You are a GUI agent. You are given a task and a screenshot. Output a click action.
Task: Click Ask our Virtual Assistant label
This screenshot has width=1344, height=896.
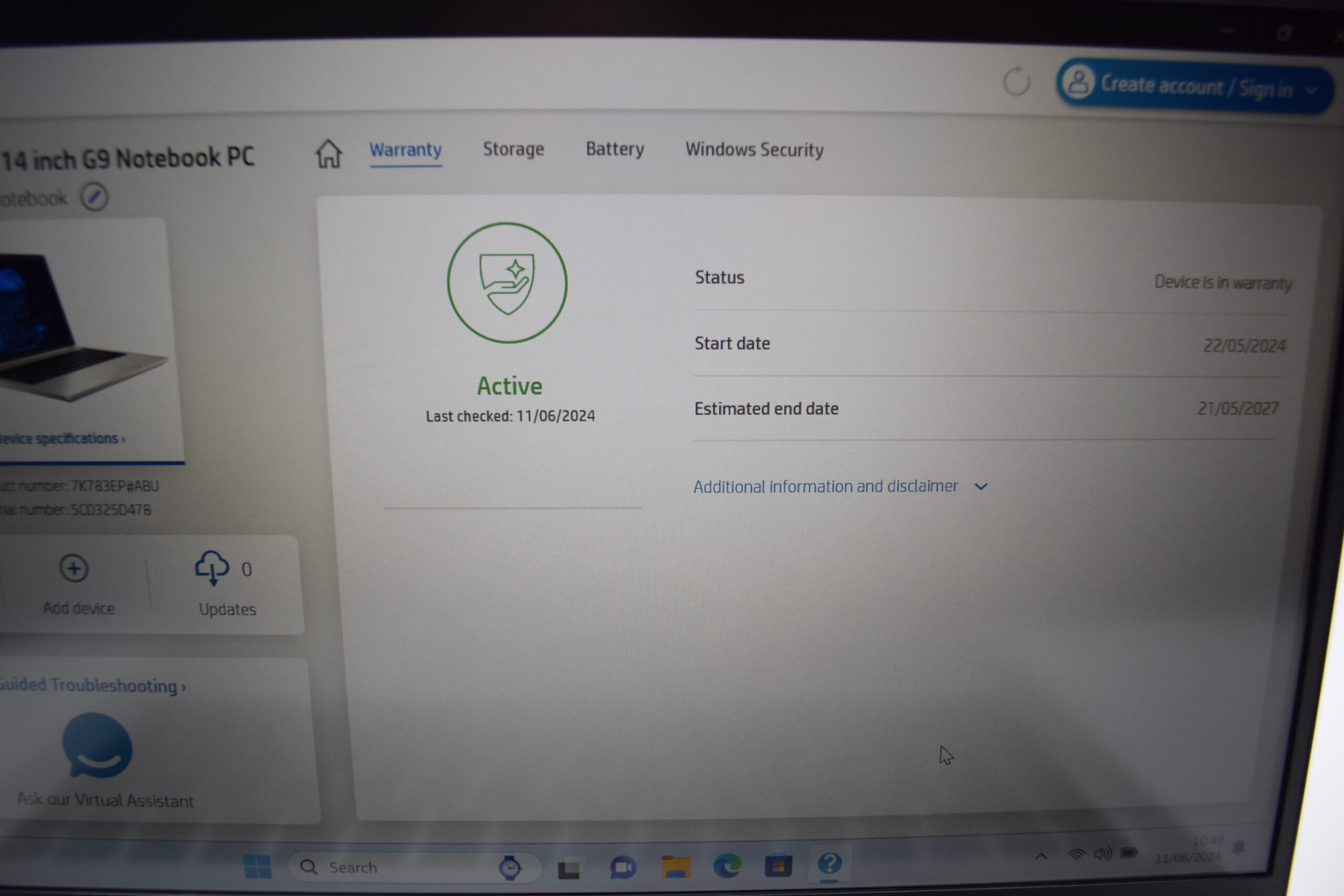106,800
